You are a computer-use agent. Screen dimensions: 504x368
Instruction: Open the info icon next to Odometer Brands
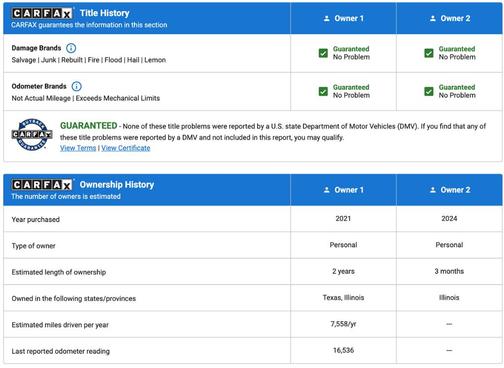[x=77, y=86]
